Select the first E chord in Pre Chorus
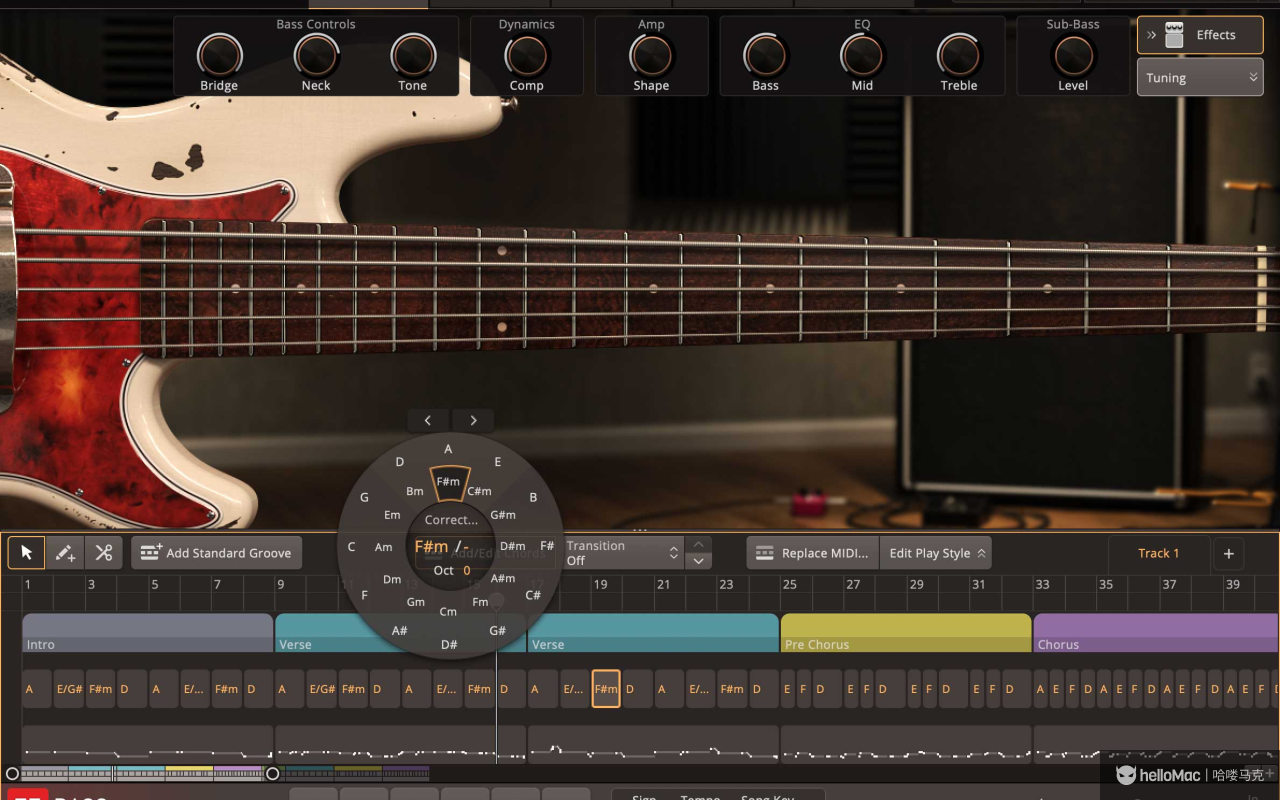 click(788, 689)
